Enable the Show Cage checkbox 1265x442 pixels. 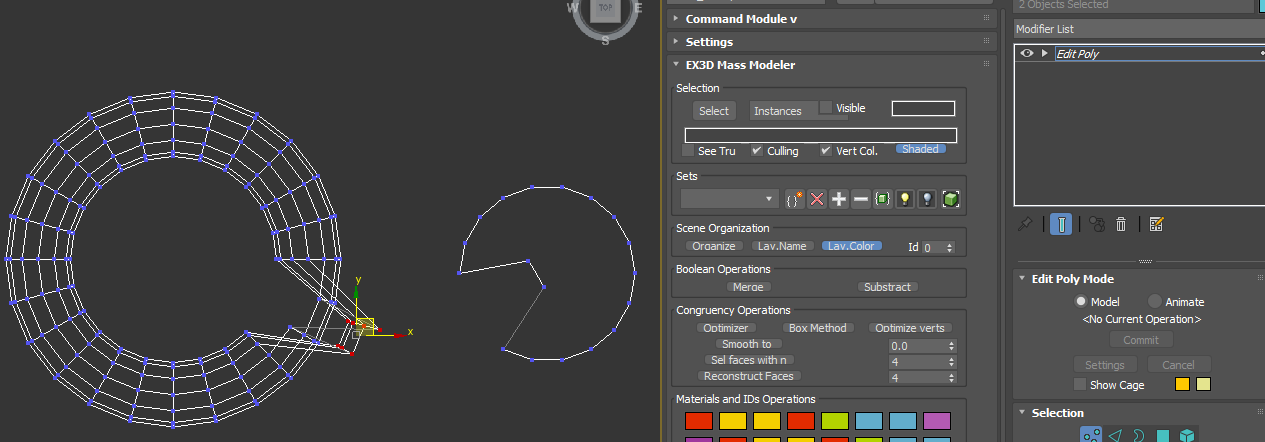coord(1080,384)
